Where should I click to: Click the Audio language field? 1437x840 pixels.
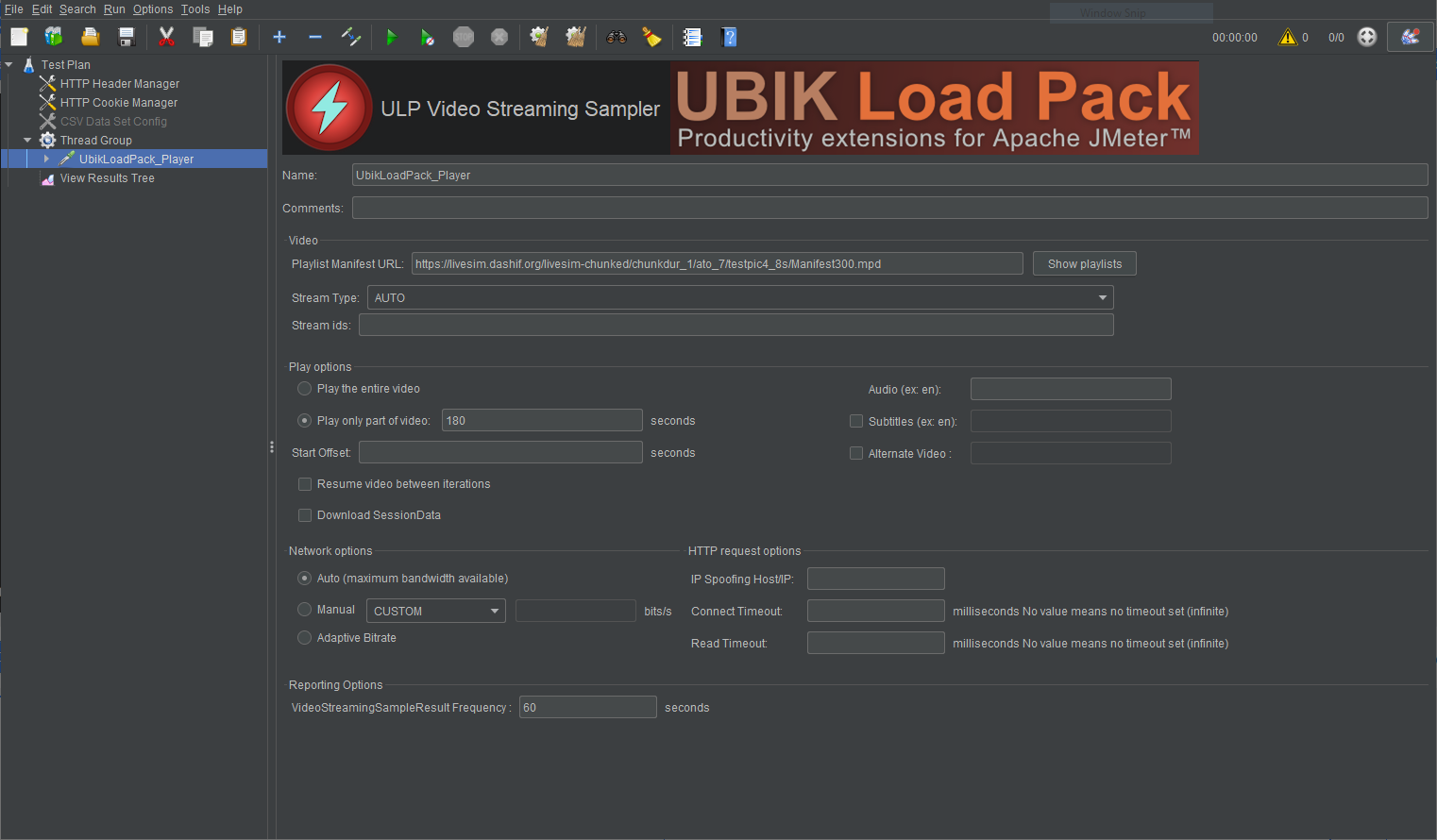coord(1071,390)
